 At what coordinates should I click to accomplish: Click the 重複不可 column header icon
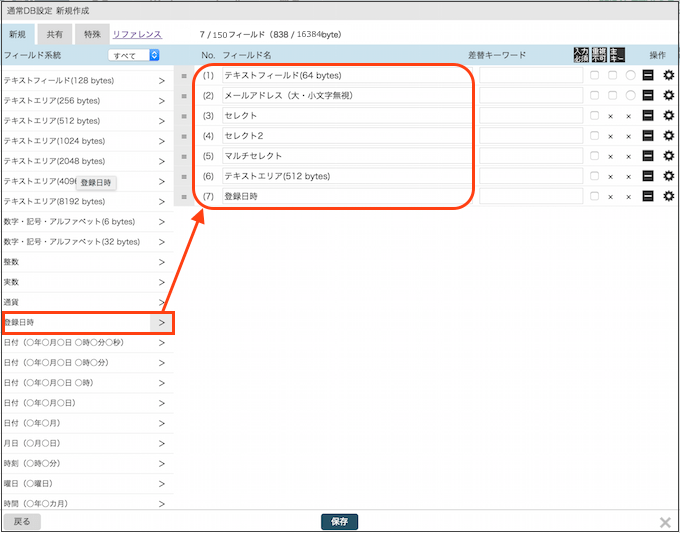click(599, 55)
